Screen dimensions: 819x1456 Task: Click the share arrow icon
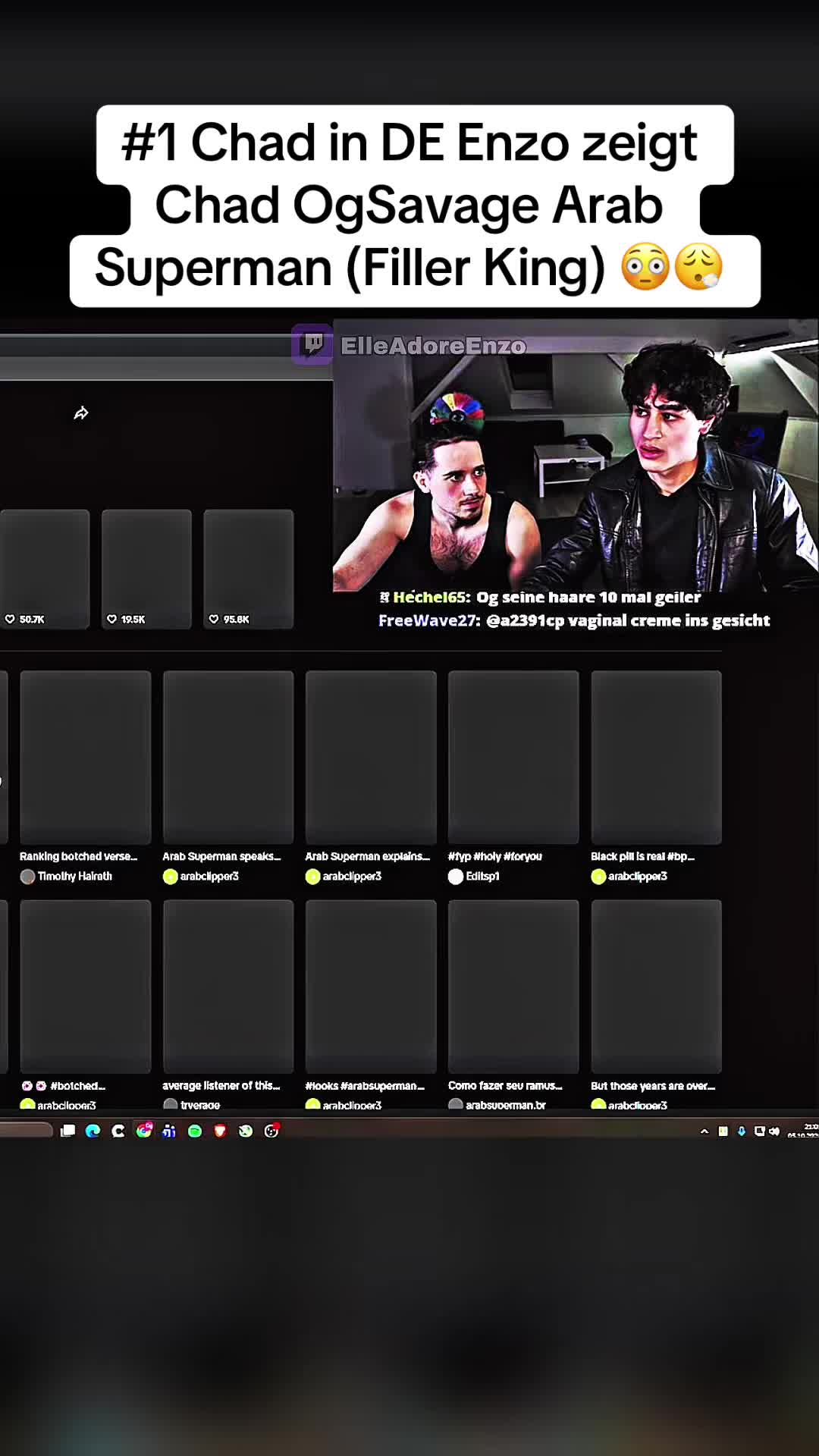pyautogui.click(x=81, y=413)
